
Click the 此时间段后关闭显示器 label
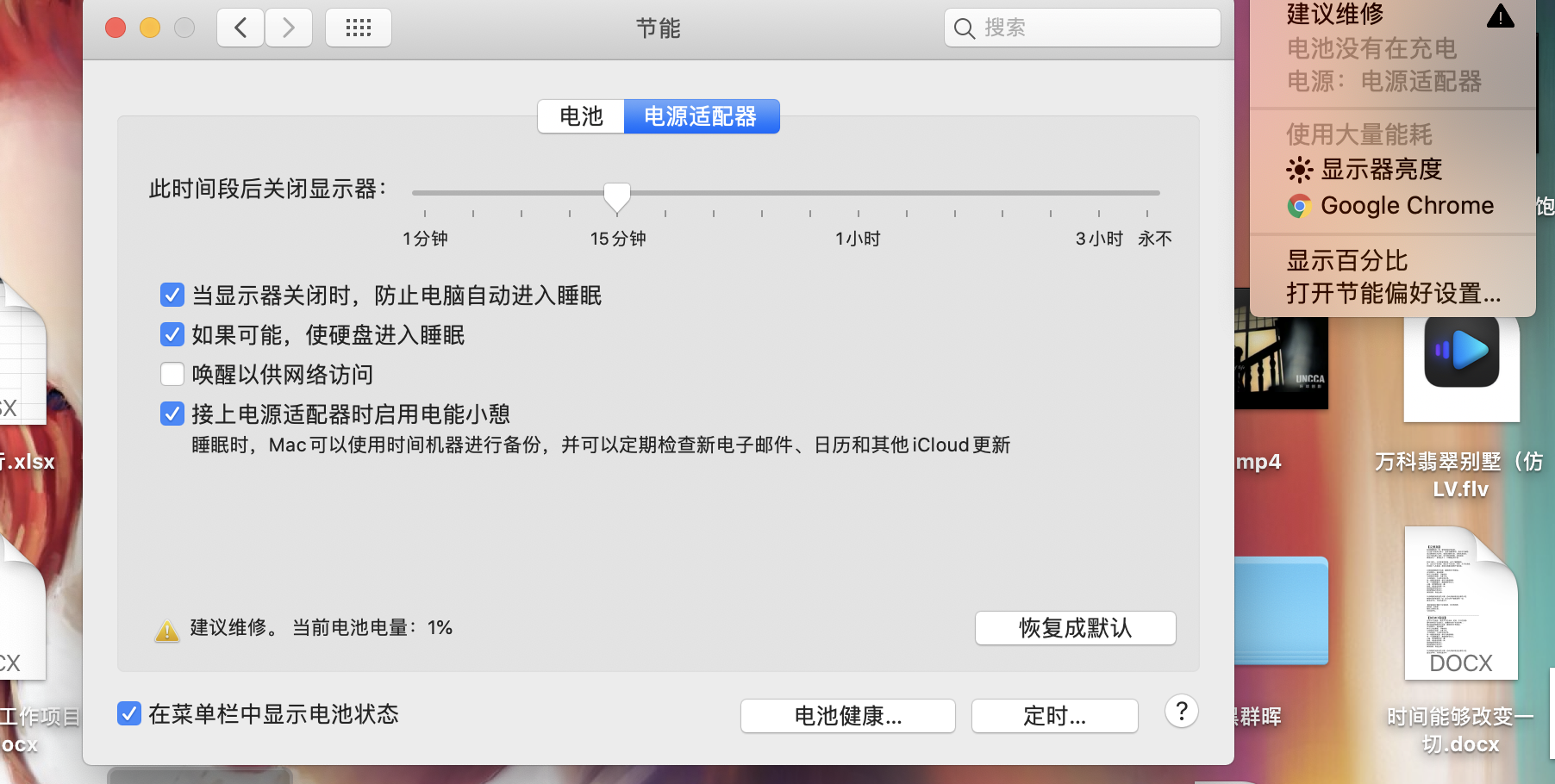point(268,189)
